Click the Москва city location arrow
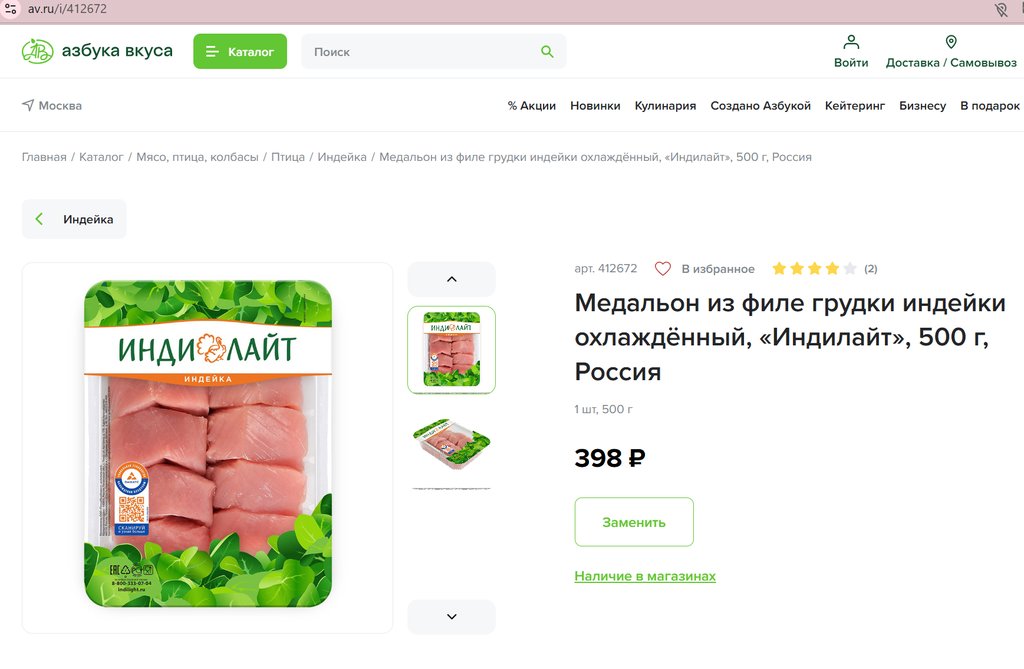1024x669 pixels. (27, 105)
